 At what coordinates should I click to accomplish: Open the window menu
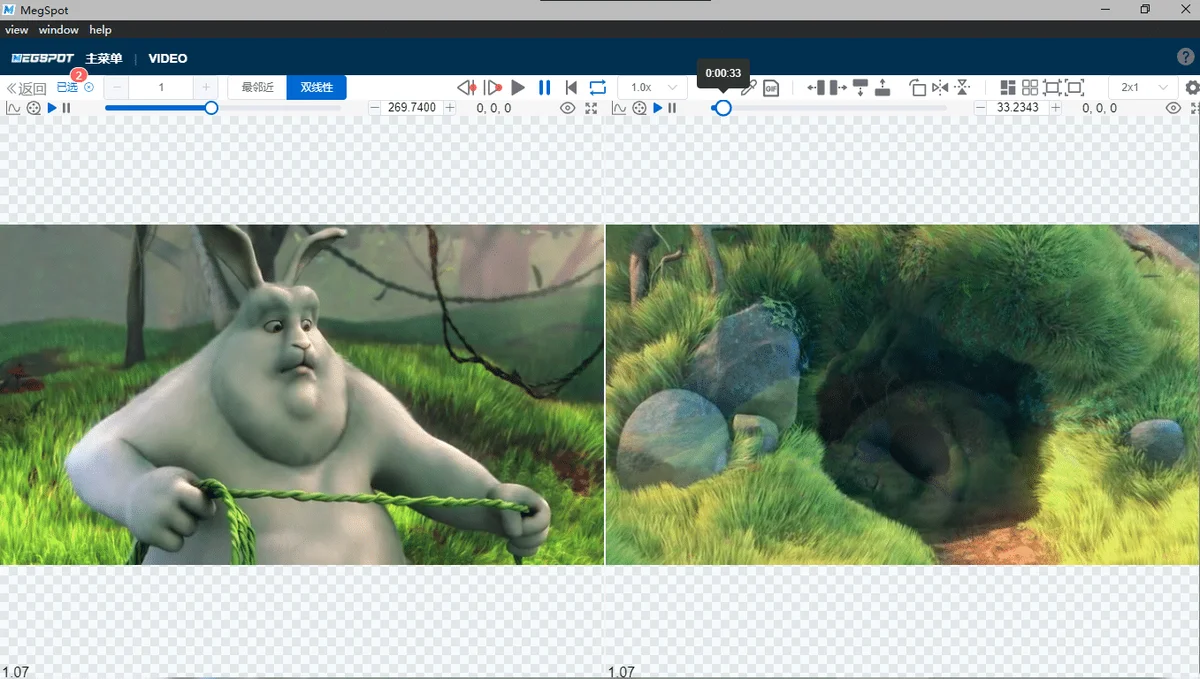(x=59, y=30)
